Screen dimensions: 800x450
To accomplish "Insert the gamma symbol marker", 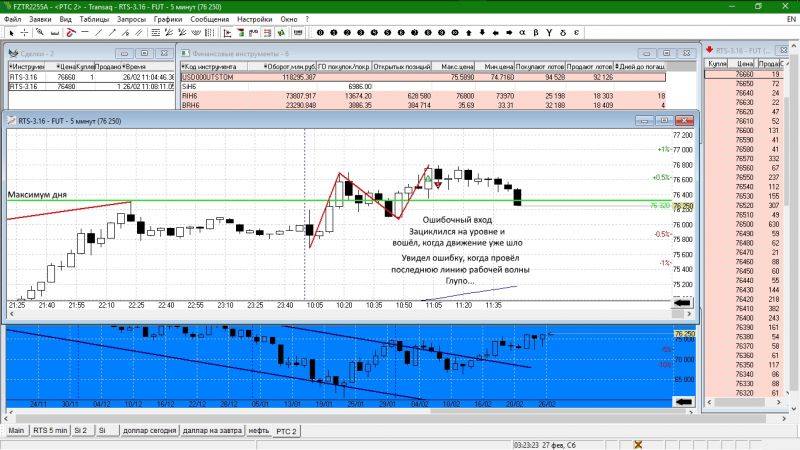I will pos(549,33).
